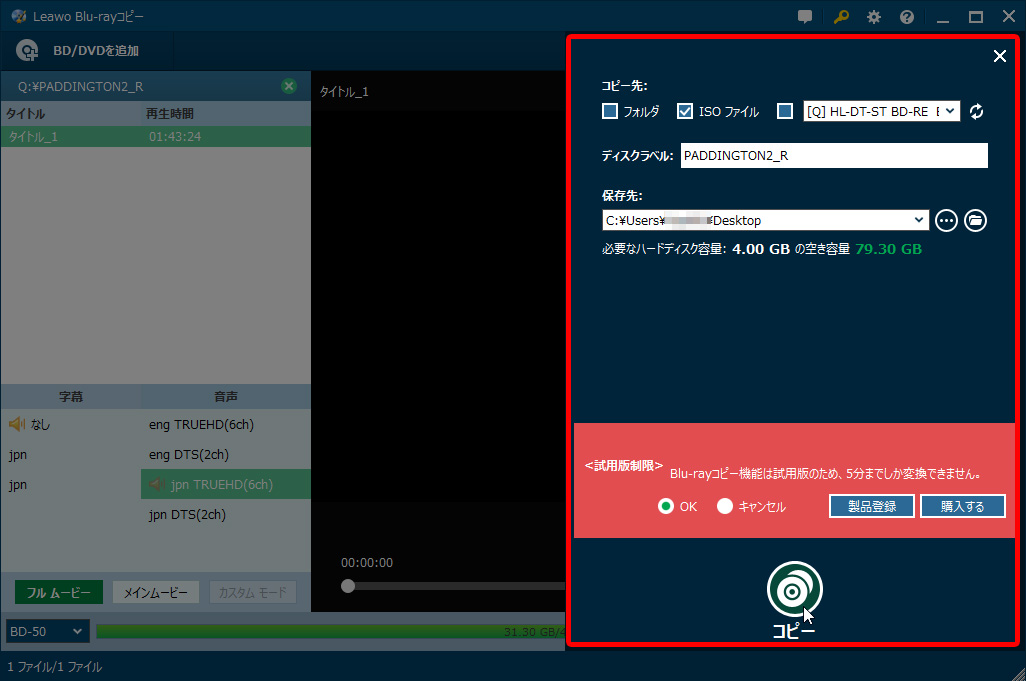Open the browse dialog with ellipsis icon
The height and width of the screenshot is (681, 1026).
pos(946,220)
